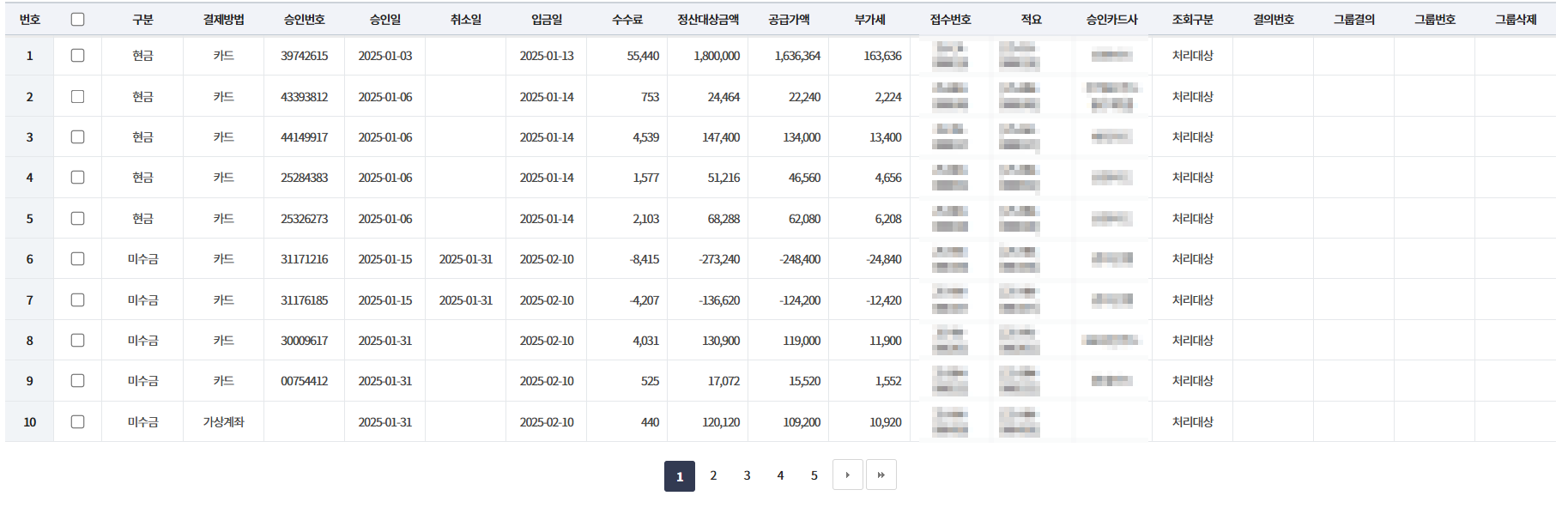Click cancel date 2025-01-31 in row 6
The height and width of the screenshot is (508, 1568).
[466, 259]
